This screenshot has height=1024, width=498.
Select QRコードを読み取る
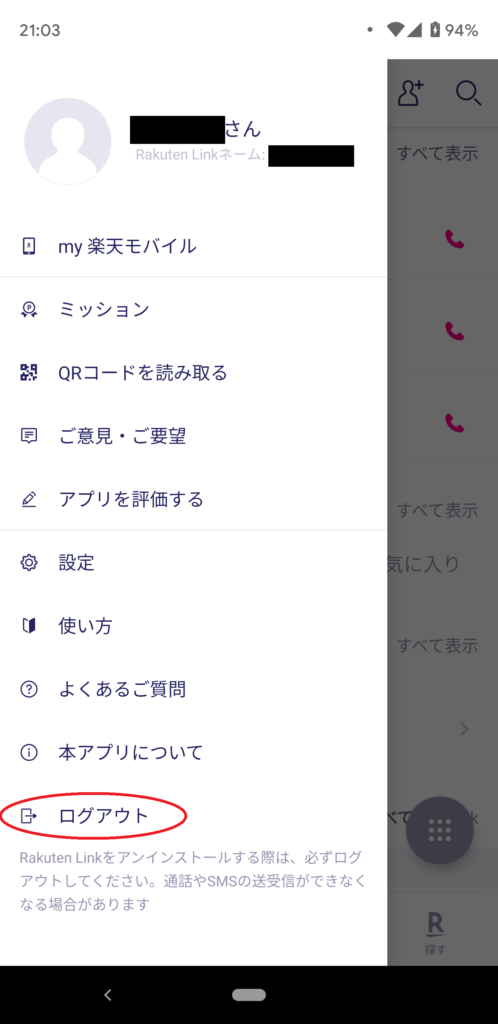coord(193,373)
